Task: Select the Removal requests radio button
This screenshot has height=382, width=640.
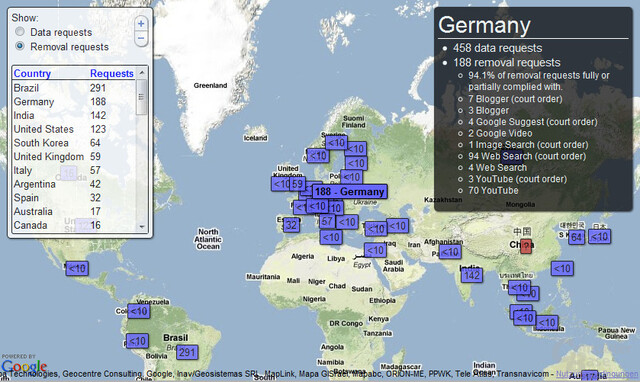Action: click(19, 46)
